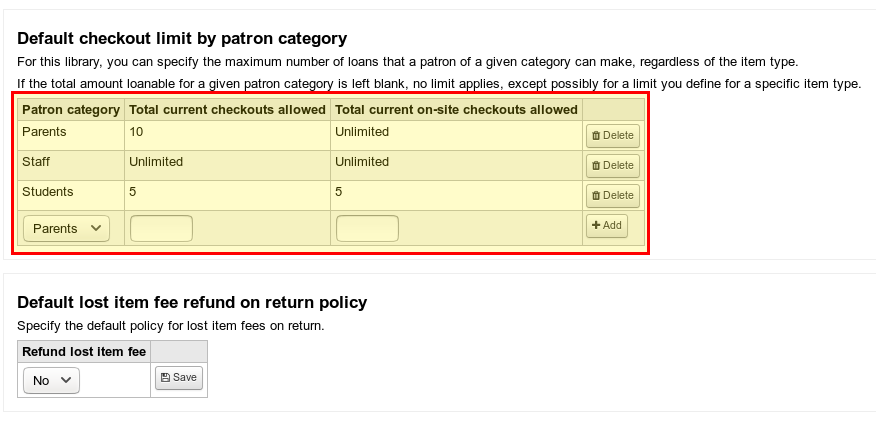Click the Refund lost item fee header
876x423 pixels.
(x=84, y=352)
